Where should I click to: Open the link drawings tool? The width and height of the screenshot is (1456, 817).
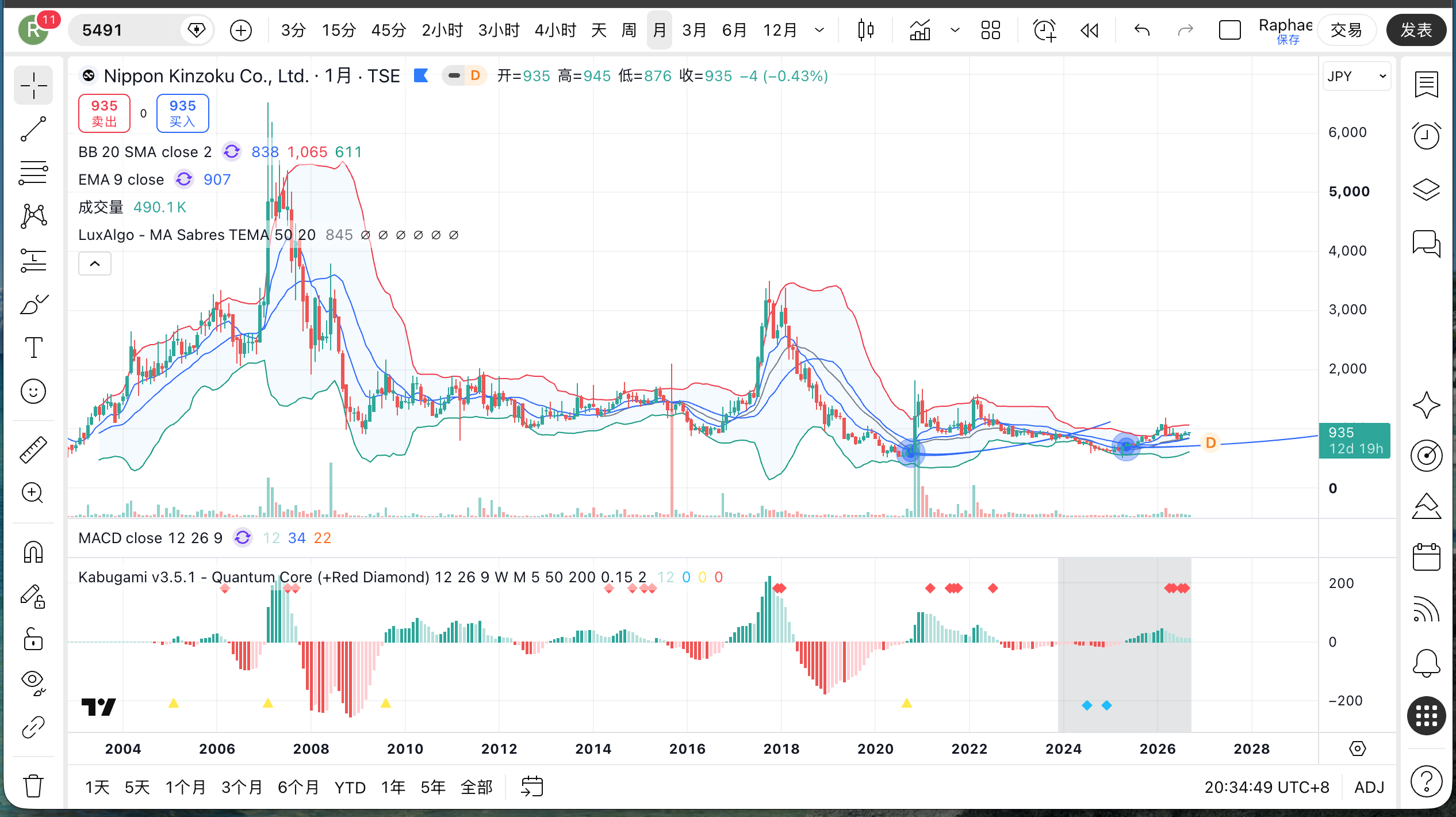click(x=33, y=727)
